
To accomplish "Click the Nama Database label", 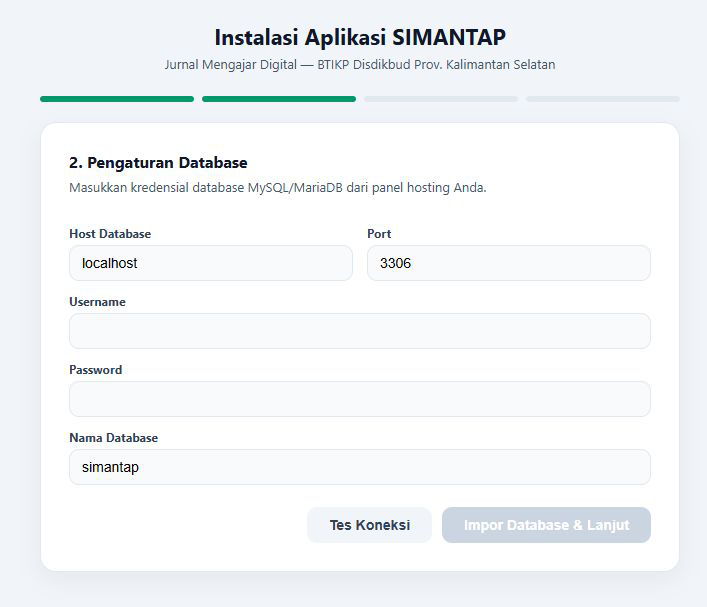I will click(x=114, y=438).
